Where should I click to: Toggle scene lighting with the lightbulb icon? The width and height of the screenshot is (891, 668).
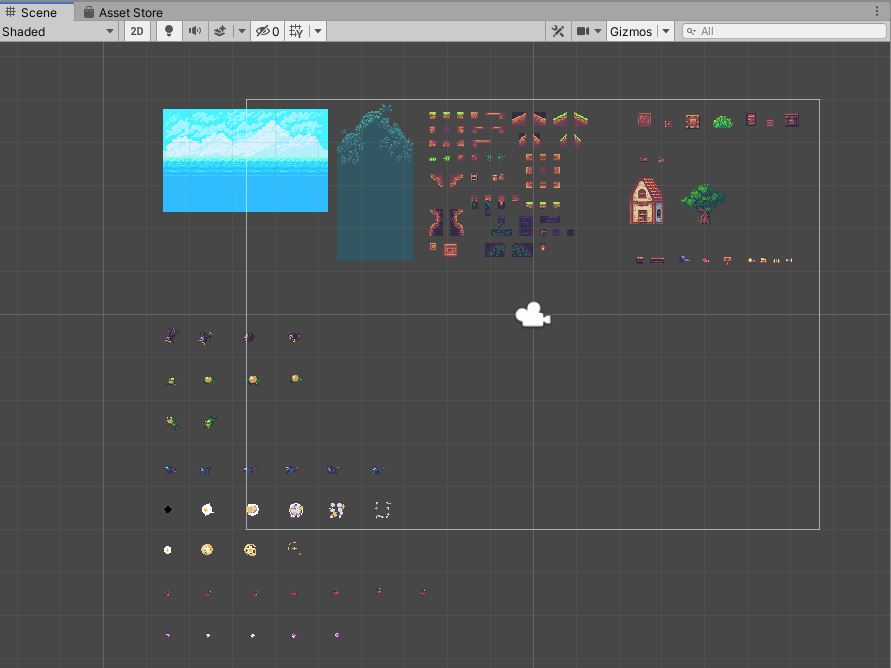click(x=169, y=31)
